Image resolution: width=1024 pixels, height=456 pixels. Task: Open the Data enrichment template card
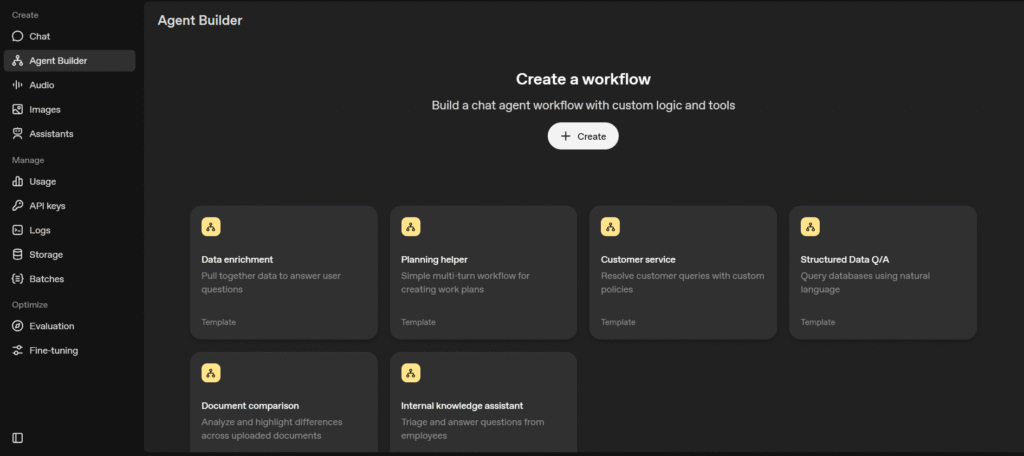283,272
